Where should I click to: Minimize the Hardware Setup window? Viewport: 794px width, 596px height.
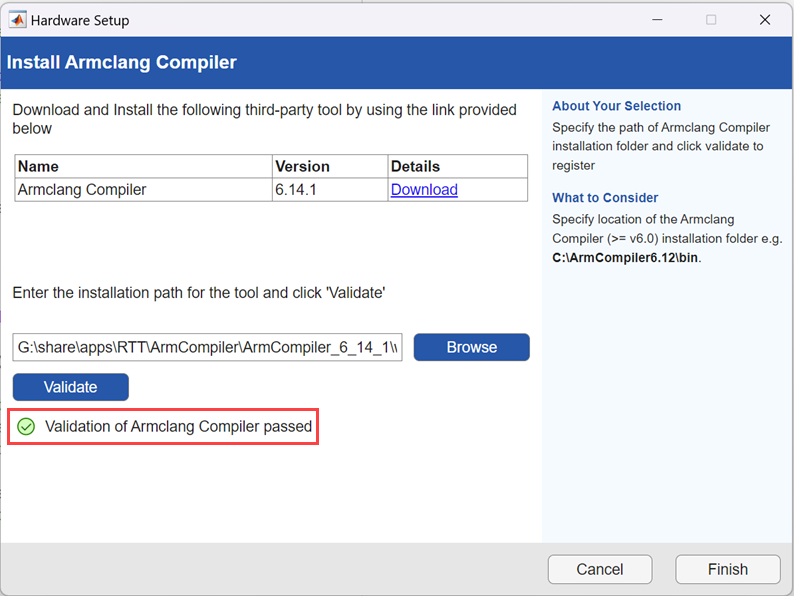[x=658, y=19]
